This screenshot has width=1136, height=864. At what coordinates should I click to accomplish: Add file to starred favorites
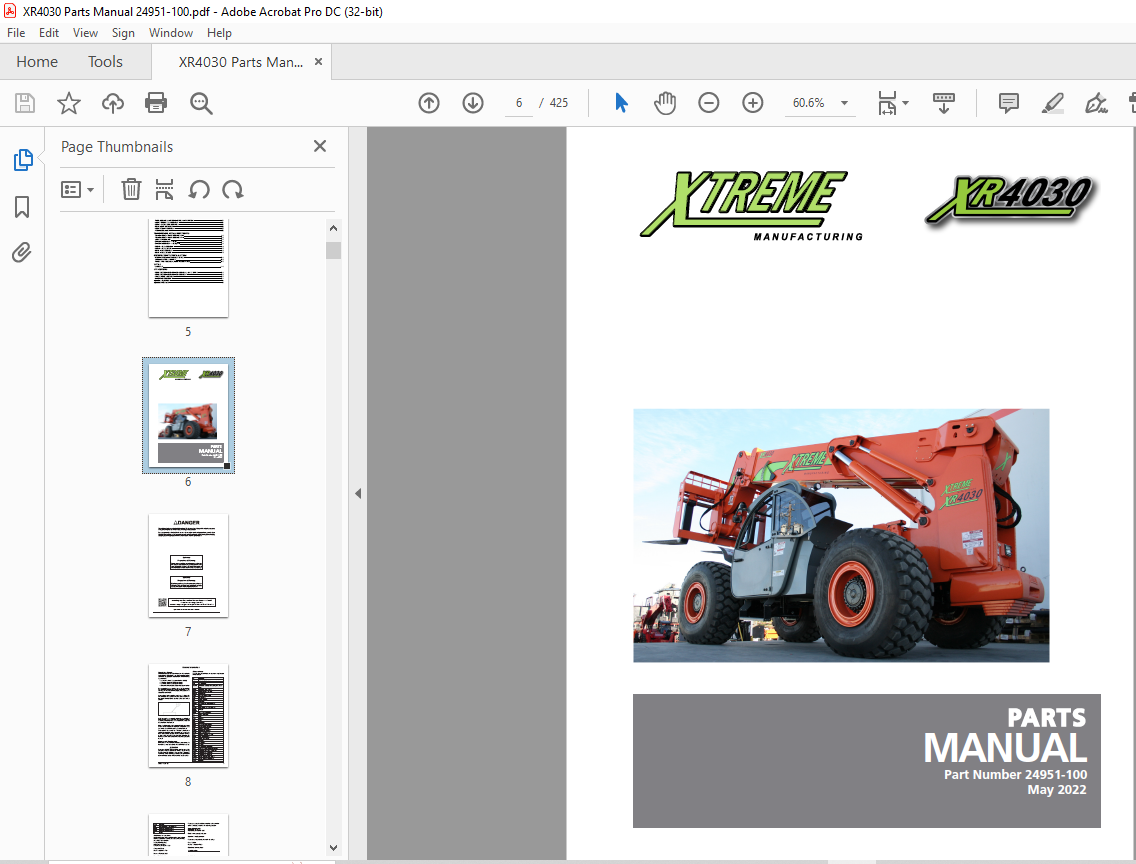click(x=69, y=103)
